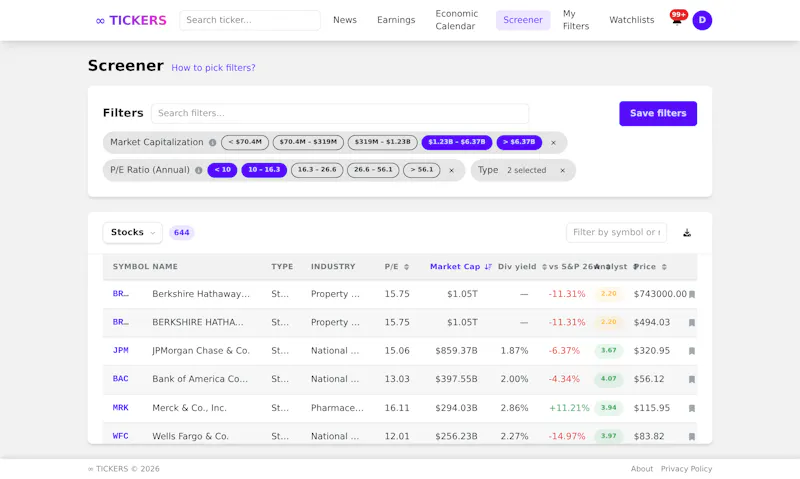Open the Stocks dropdown
Screen dimensions: 800x479
[133, 233]
